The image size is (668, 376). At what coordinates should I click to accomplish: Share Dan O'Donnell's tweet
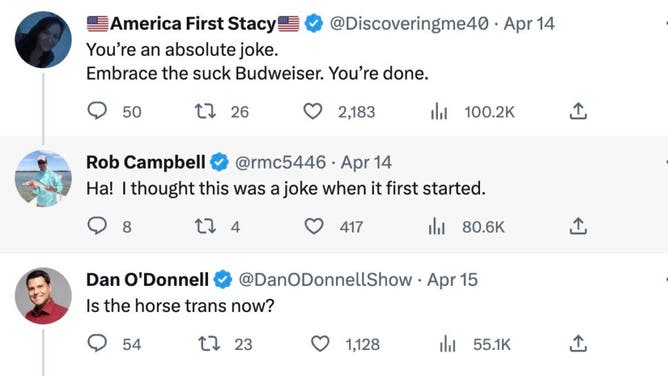(578, 344)
